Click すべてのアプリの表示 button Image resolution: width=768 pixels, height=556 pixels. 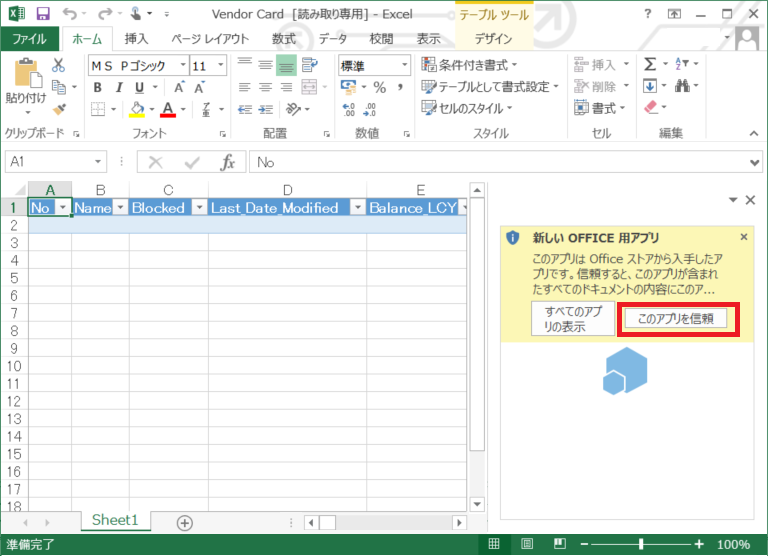tap(573, 318)
